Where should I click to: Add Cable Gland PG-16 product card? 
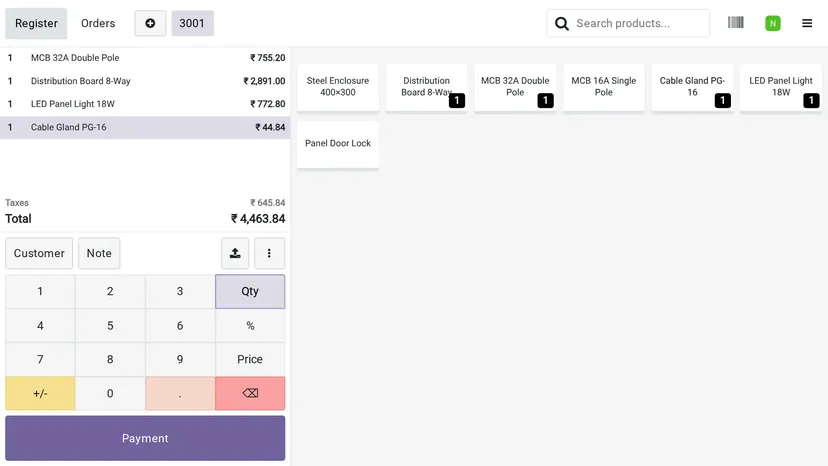[692, 87]
